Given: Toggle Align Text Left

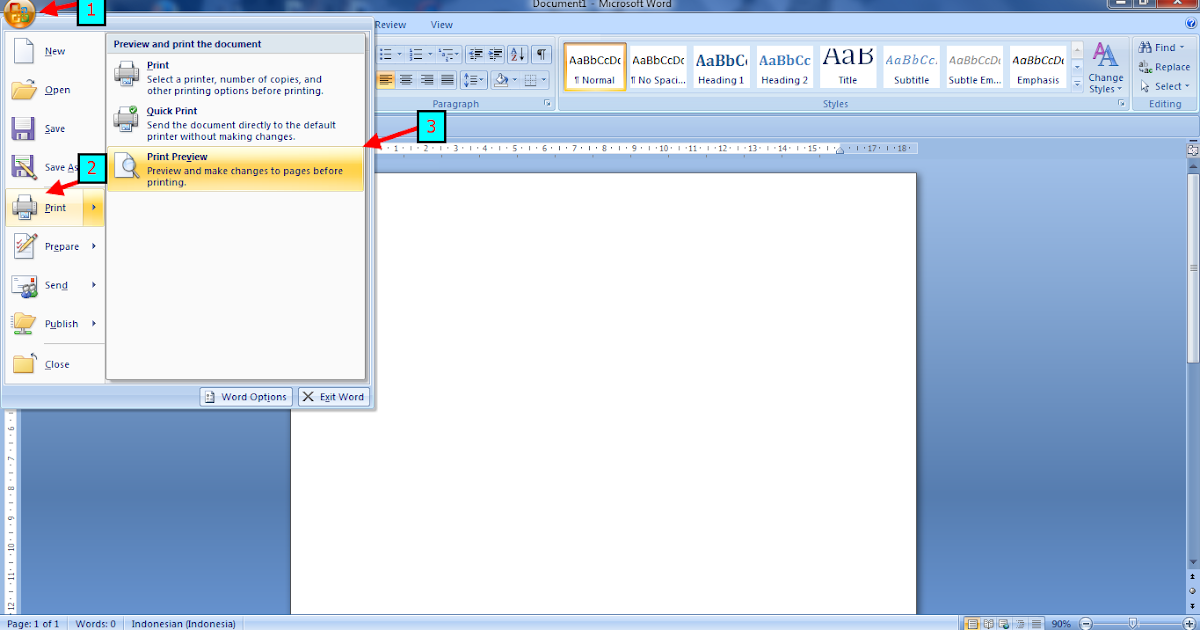Looking at the screenshot, I should [x=386, y=80].
